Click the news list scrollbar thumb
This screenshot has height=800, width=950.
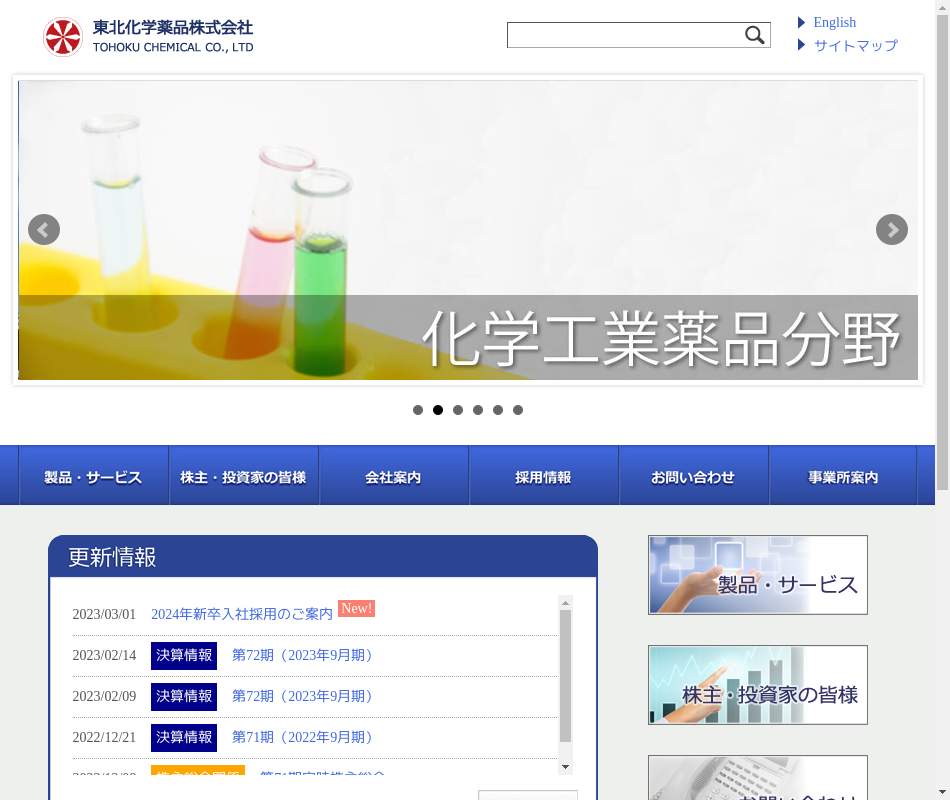[565, 676]
